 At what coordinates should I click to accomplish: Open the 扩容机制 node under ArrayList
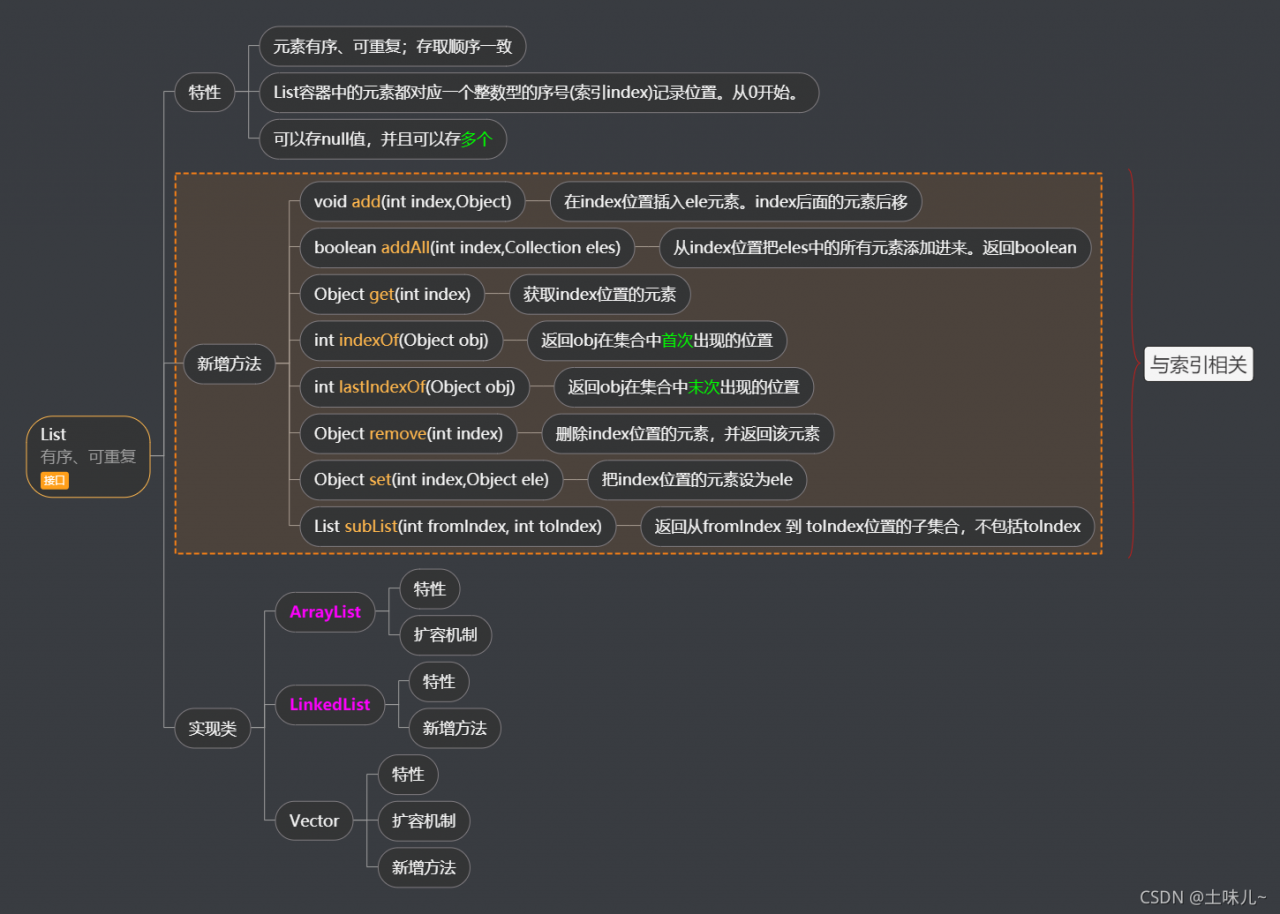point(445,634)
